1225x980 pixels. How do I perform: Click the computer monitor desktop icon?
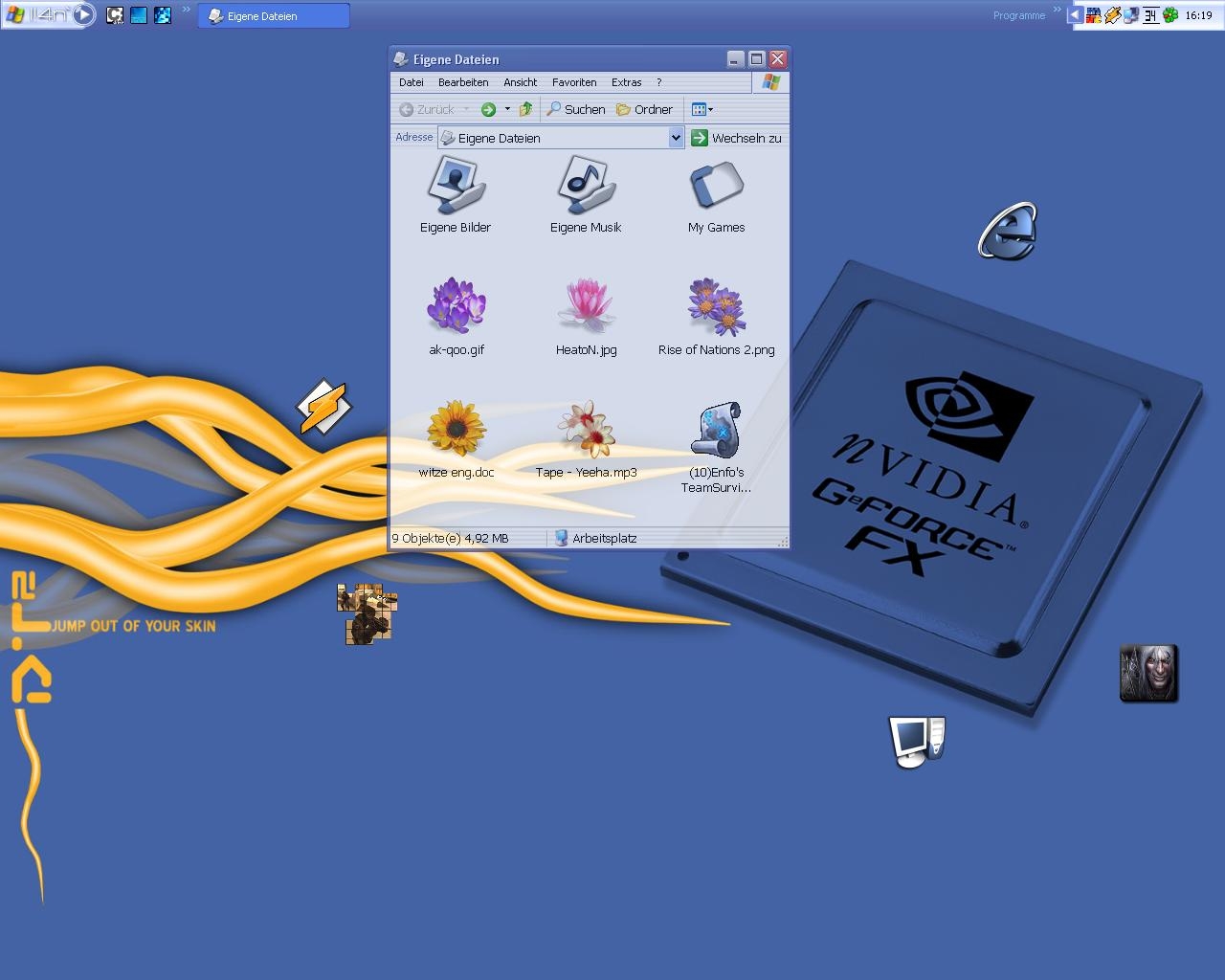pyautogui.click(x=917, y=742)
